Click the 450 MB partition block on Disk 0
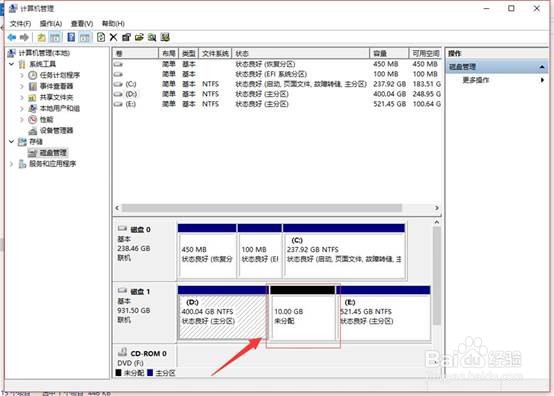The width and height of the screenshot is (554, 396). 207,250
